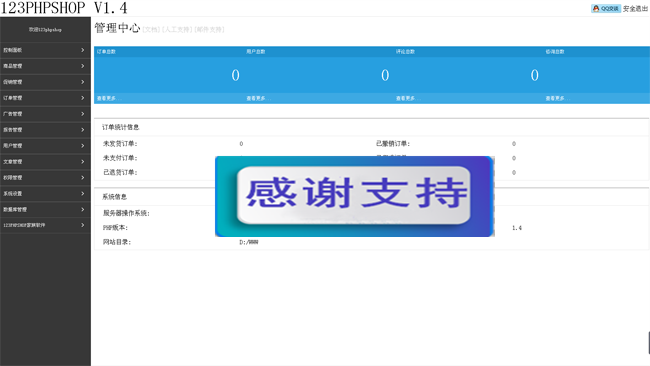Viewport: 650px width, 366px height.
Task: Expand the 权限管理 row chevron
Action: click(82, 177)
